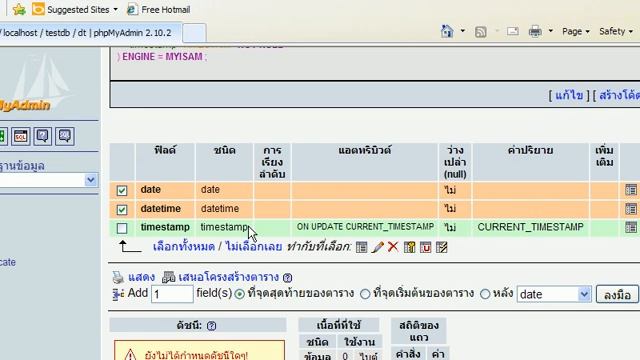Select ที่จุดสุดท้ายของตาราง radio button
Viewport: 640px width, 360px height.
[240, 294]
